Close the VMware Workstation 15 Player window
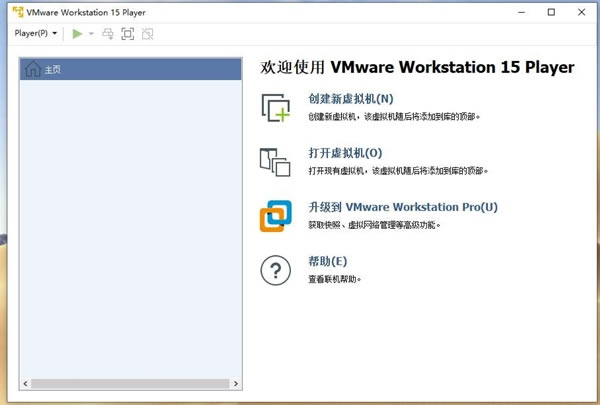This screenshot has height=405, width=600. pyautogui.click(x=581, y=12)
